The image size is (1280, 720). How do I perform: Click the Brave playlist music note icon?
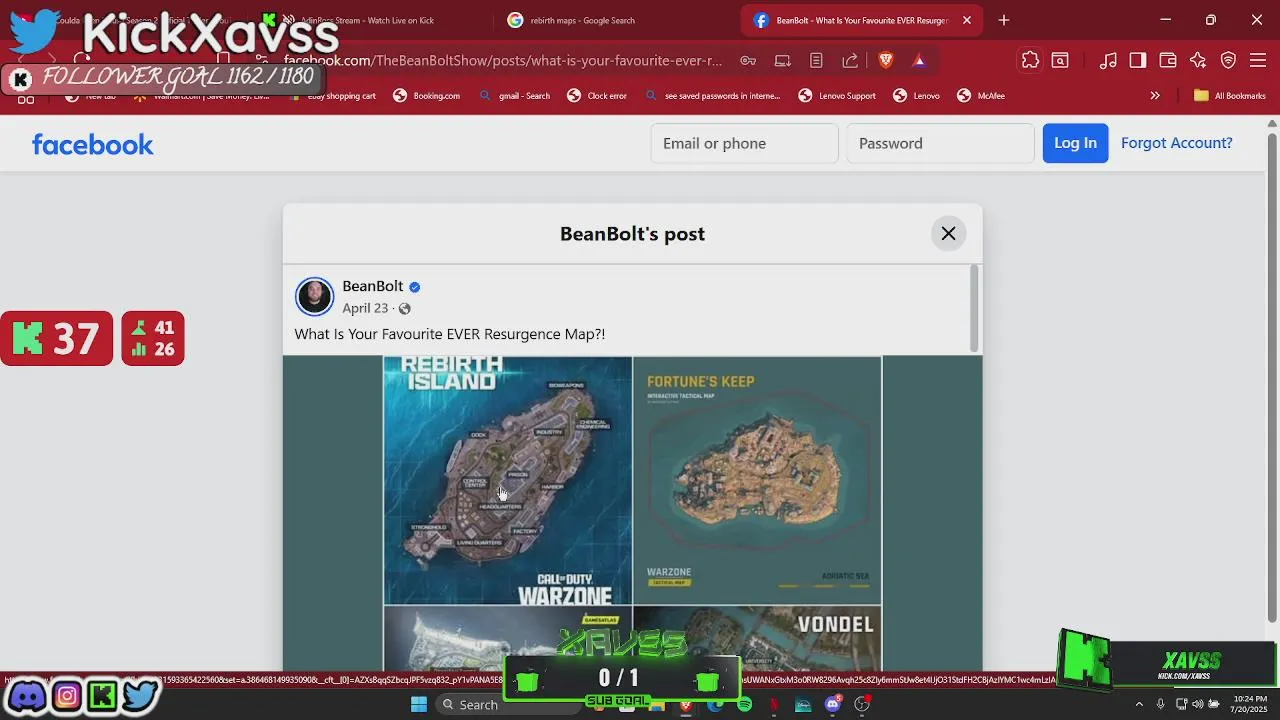coord(1108,61)
